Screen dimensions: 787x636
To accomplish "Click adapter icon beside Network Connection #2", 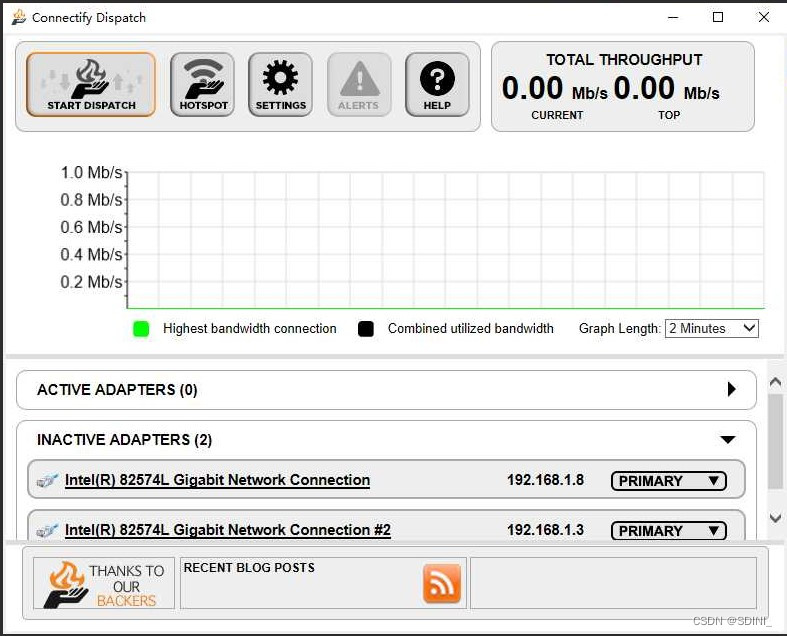I will click(47, 530).
